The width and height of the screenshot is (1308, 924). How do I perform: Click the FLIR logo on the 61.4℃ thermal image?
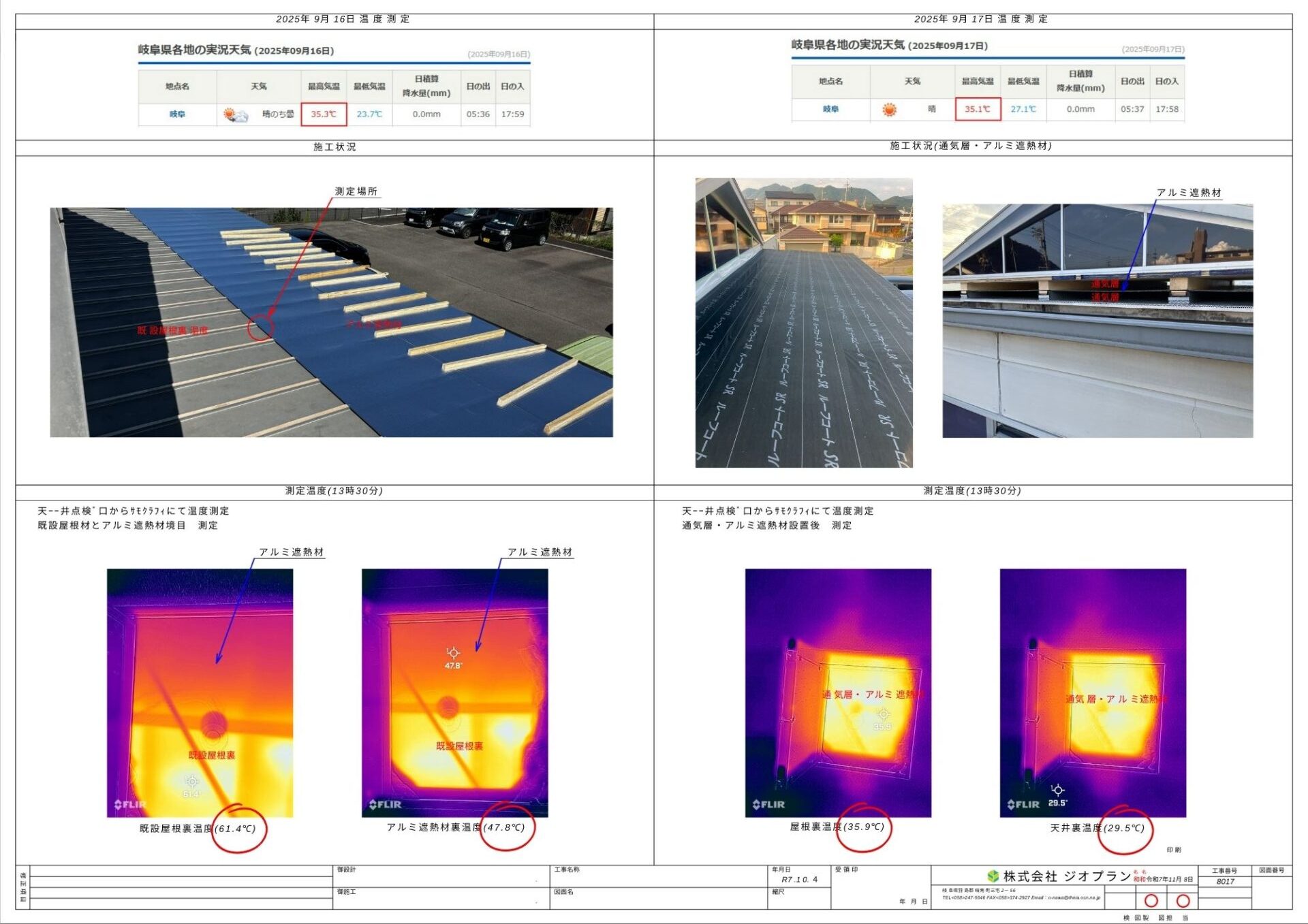point(130,804)
